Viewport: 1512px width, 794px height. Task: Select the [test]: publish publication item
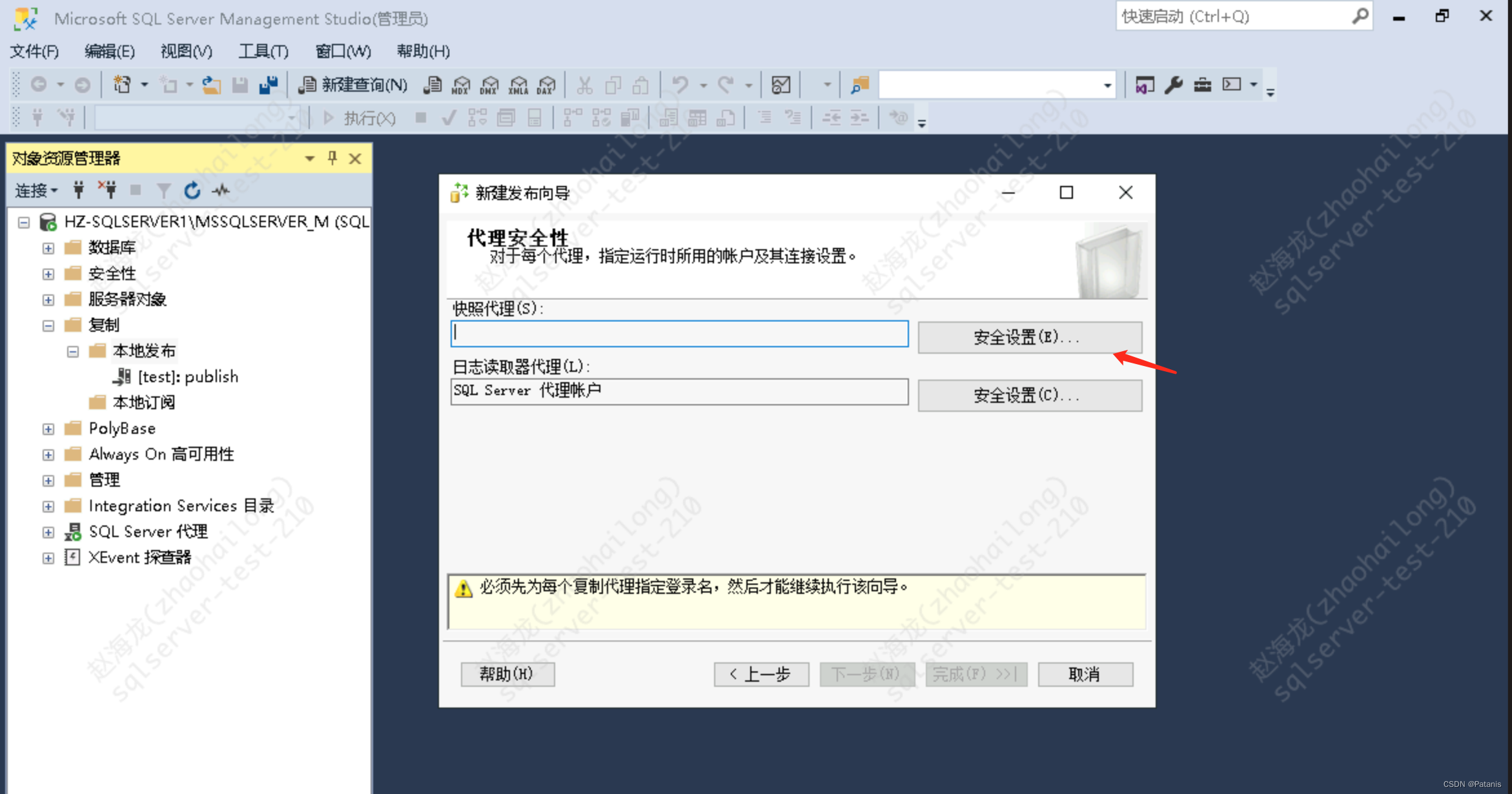(187, 377)
